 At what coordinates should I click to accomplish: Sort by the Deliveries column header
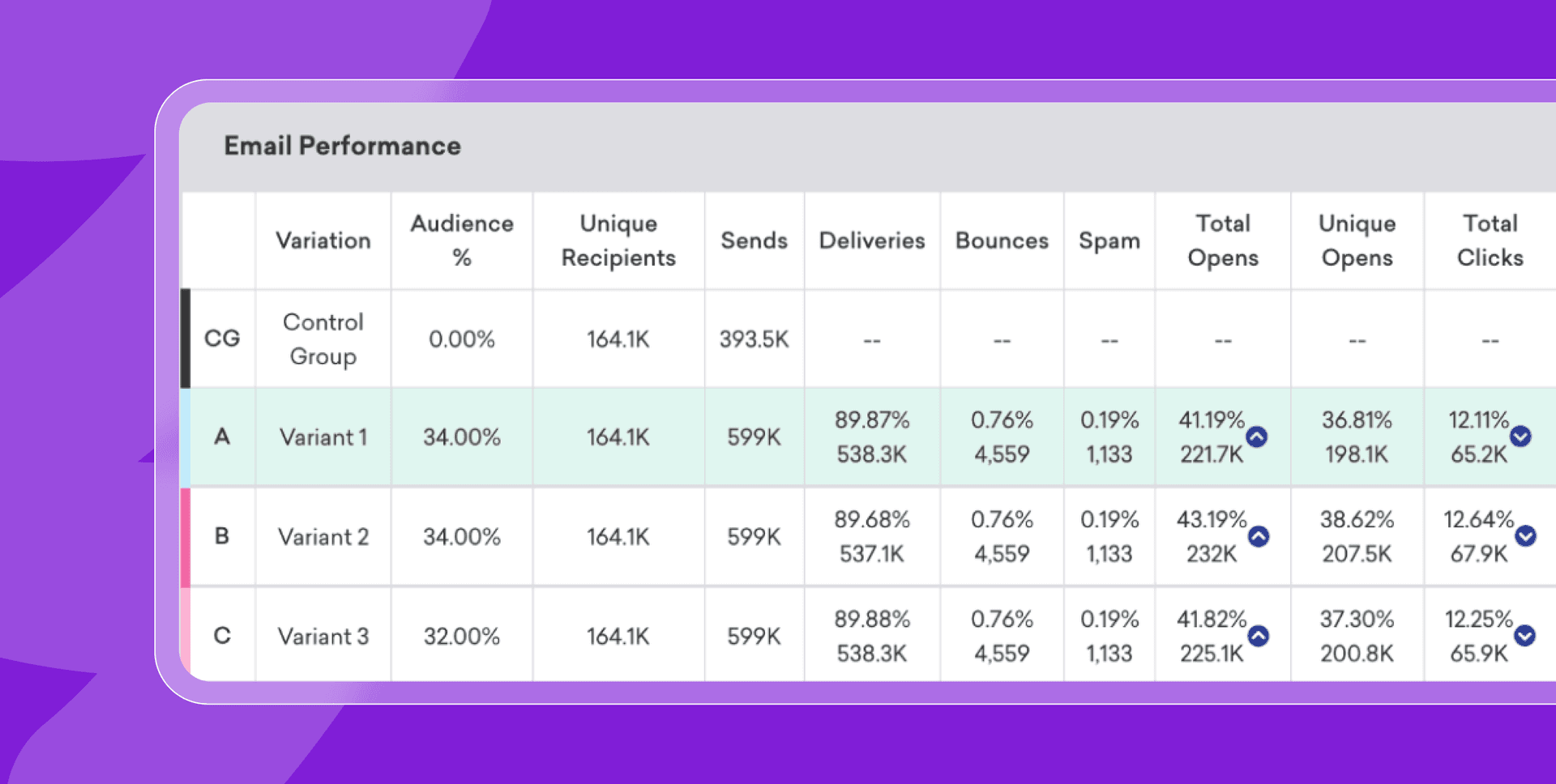(x=871, y=241)
